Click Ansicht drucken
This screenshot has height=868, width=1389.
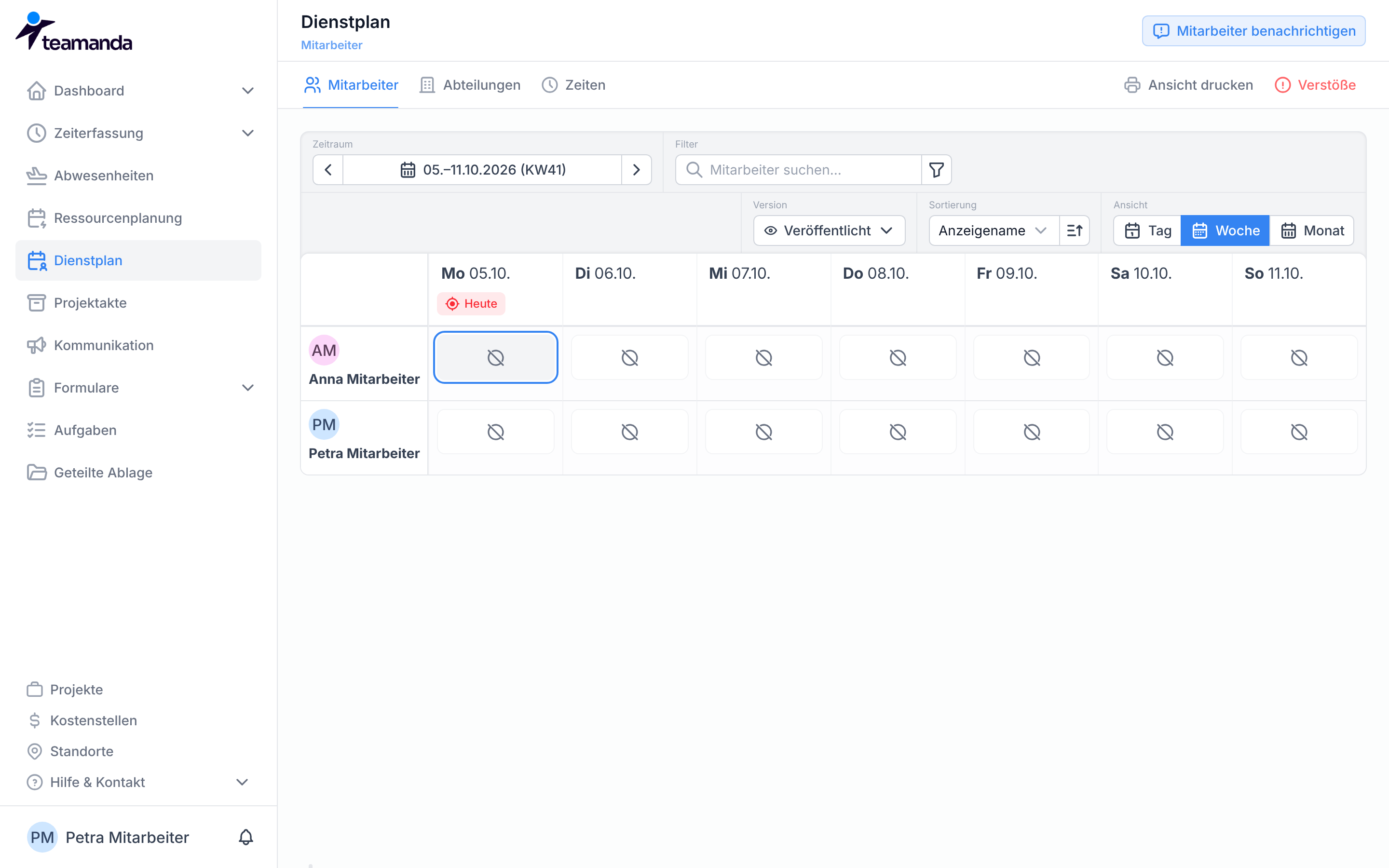[x=1188, y=85]
